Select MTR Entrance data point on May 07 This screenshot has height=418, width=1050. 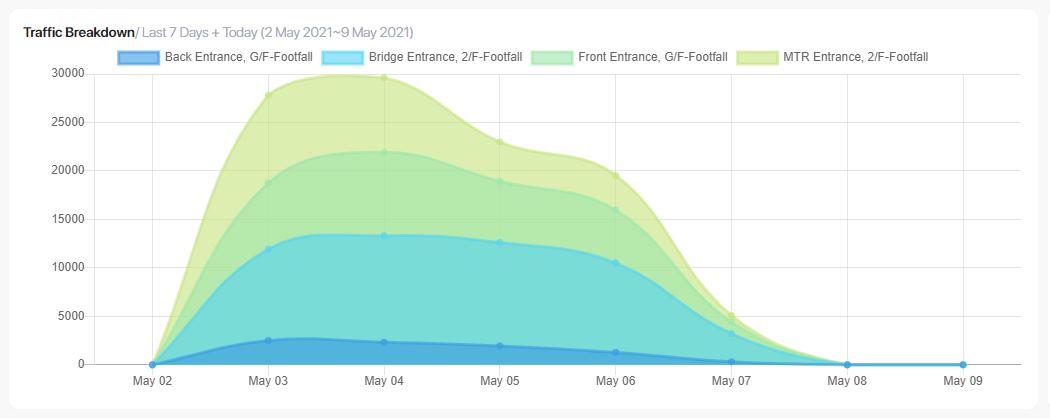[x=731, y=316]
